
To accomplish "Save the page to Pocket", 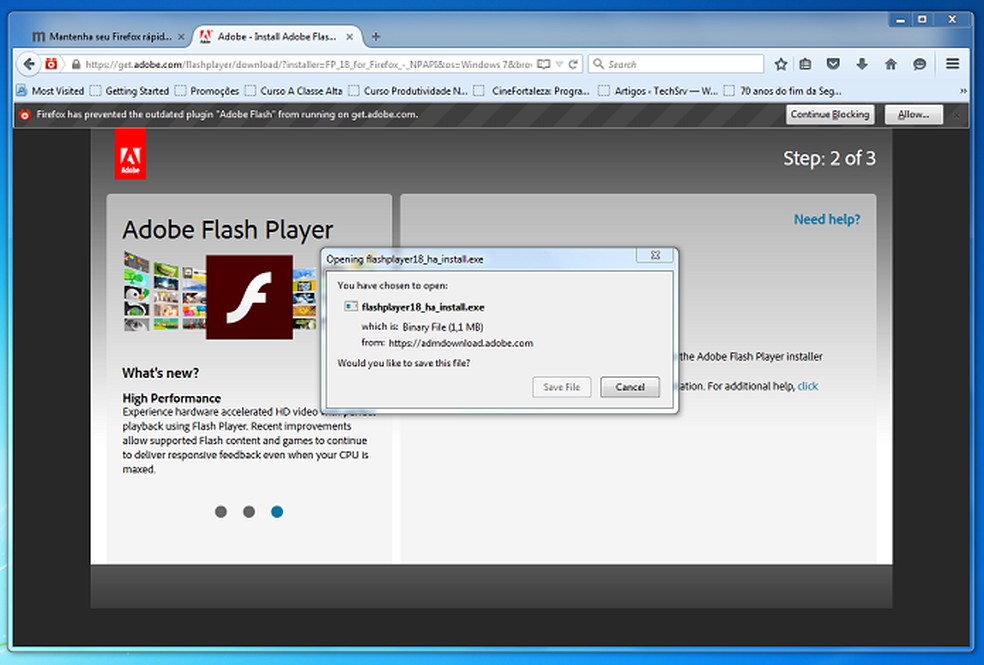I will click(833, 63).
